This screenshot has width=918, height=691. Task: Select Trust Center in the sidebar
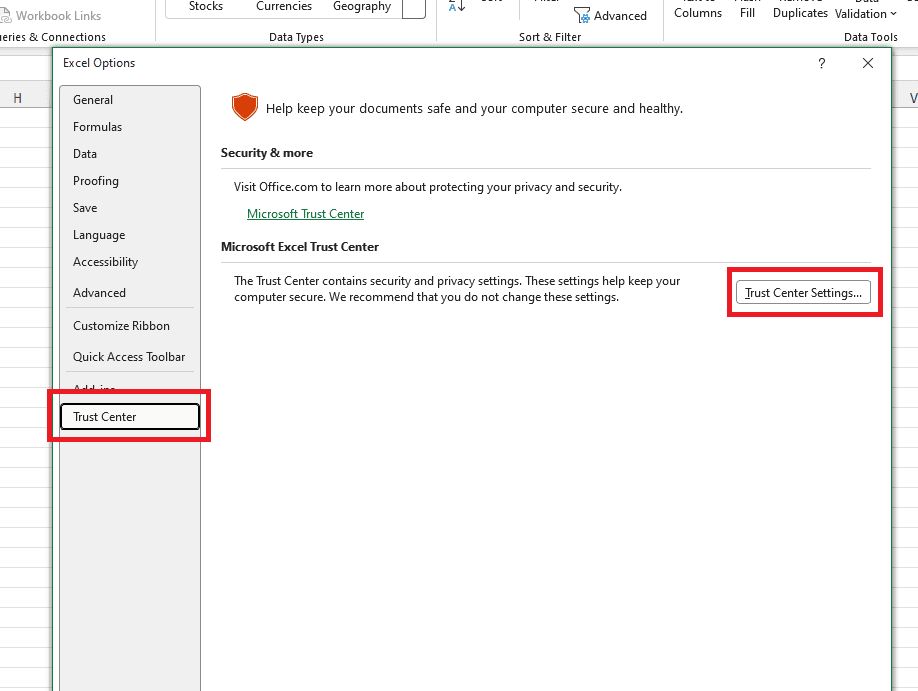coord(129,416)
